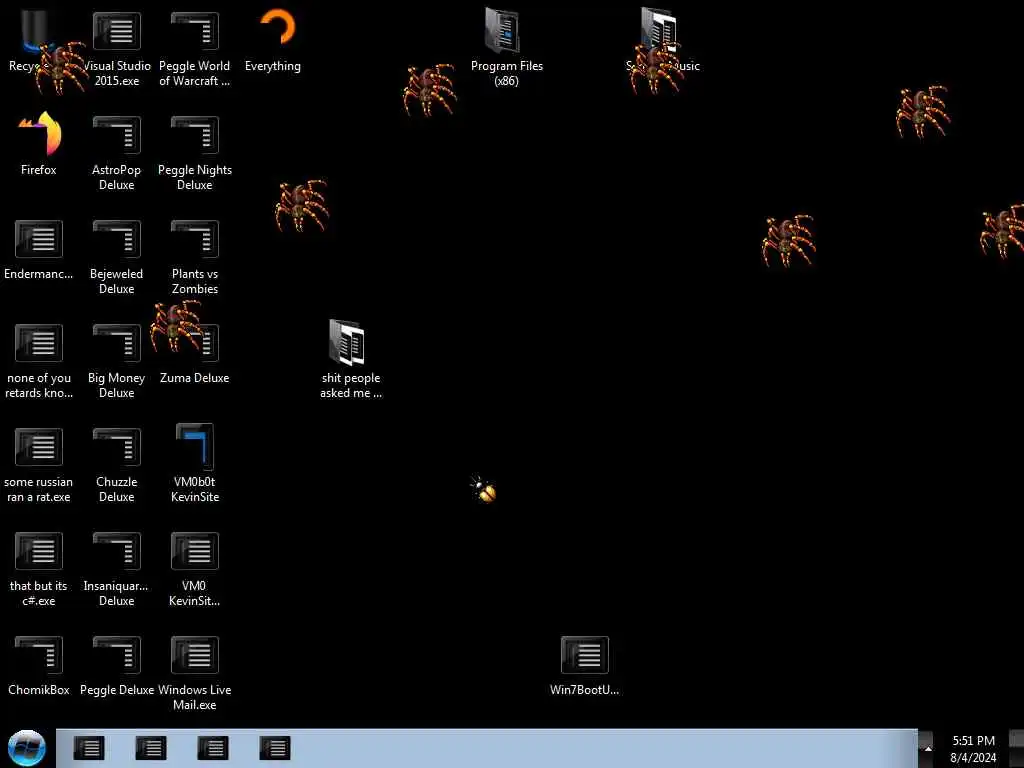The image size is (1024, 768).
Task: Open the second pinned taskbar program
Action: coord(151,748)
